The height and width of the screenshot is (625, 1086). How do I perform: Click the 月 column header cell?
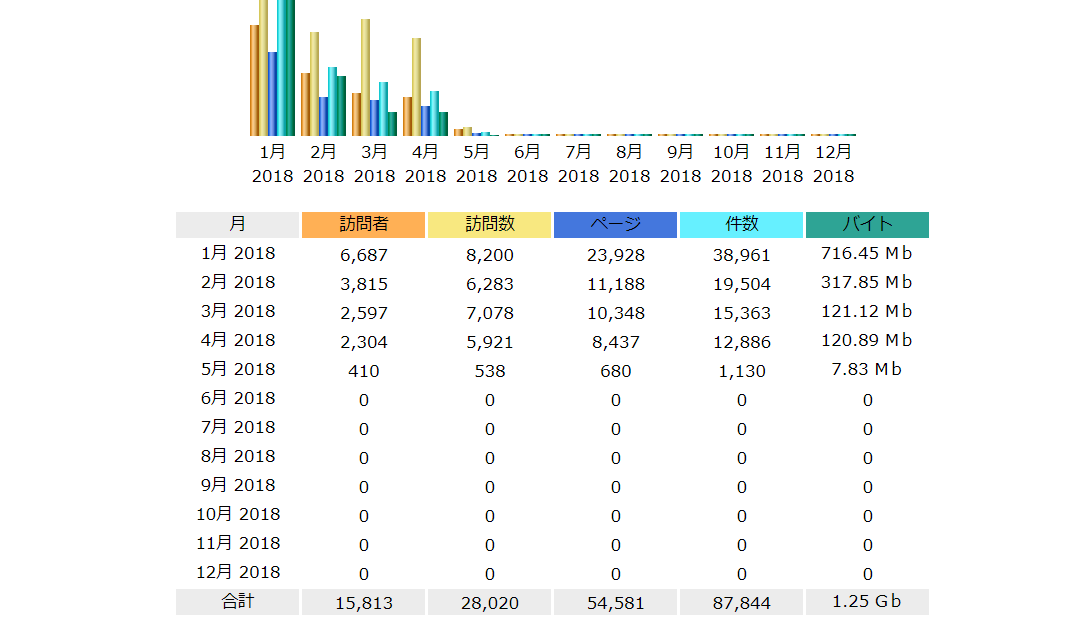(237, 225)
